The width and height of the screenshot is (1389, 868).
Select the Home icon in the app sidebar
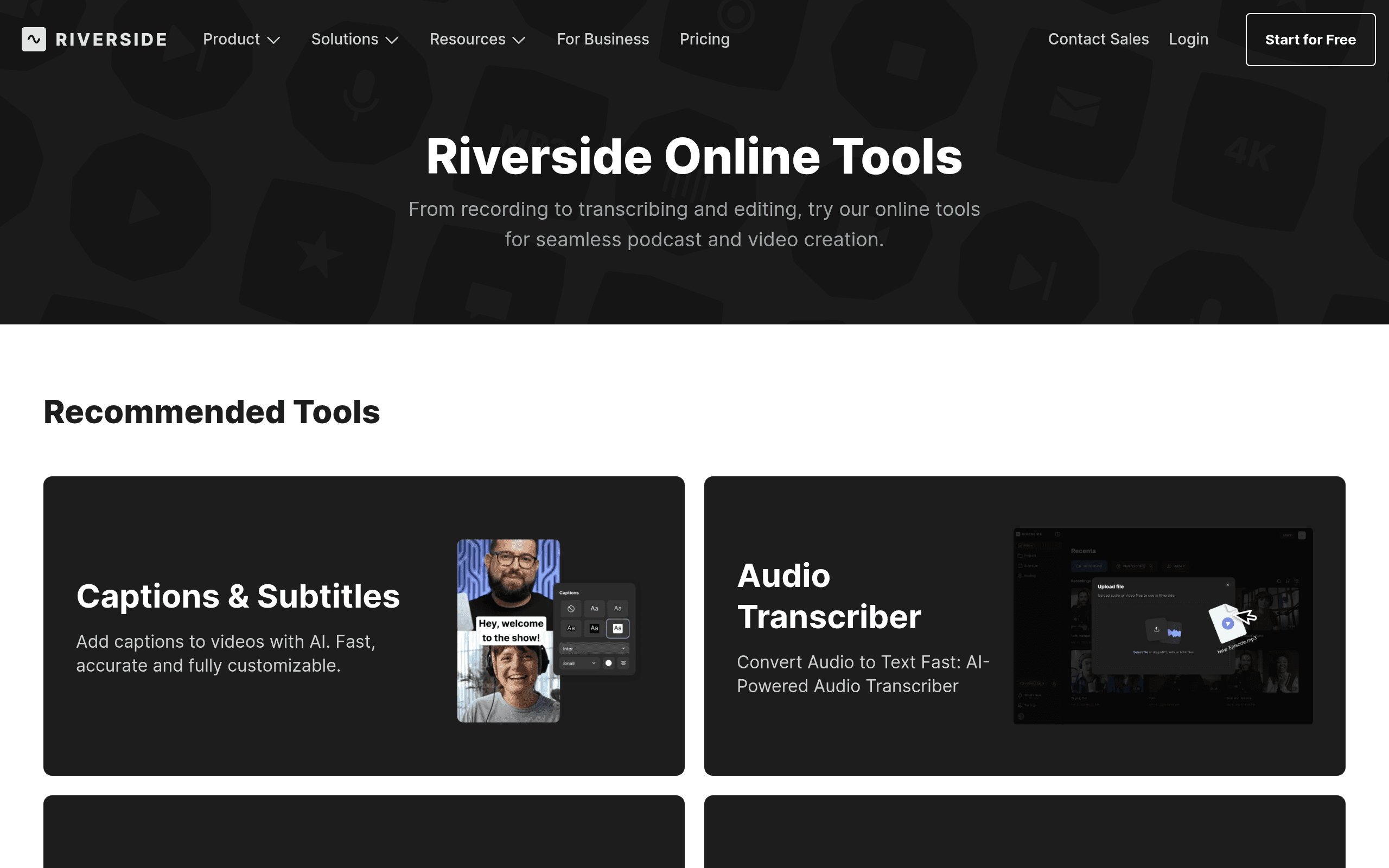(1021, 545)
